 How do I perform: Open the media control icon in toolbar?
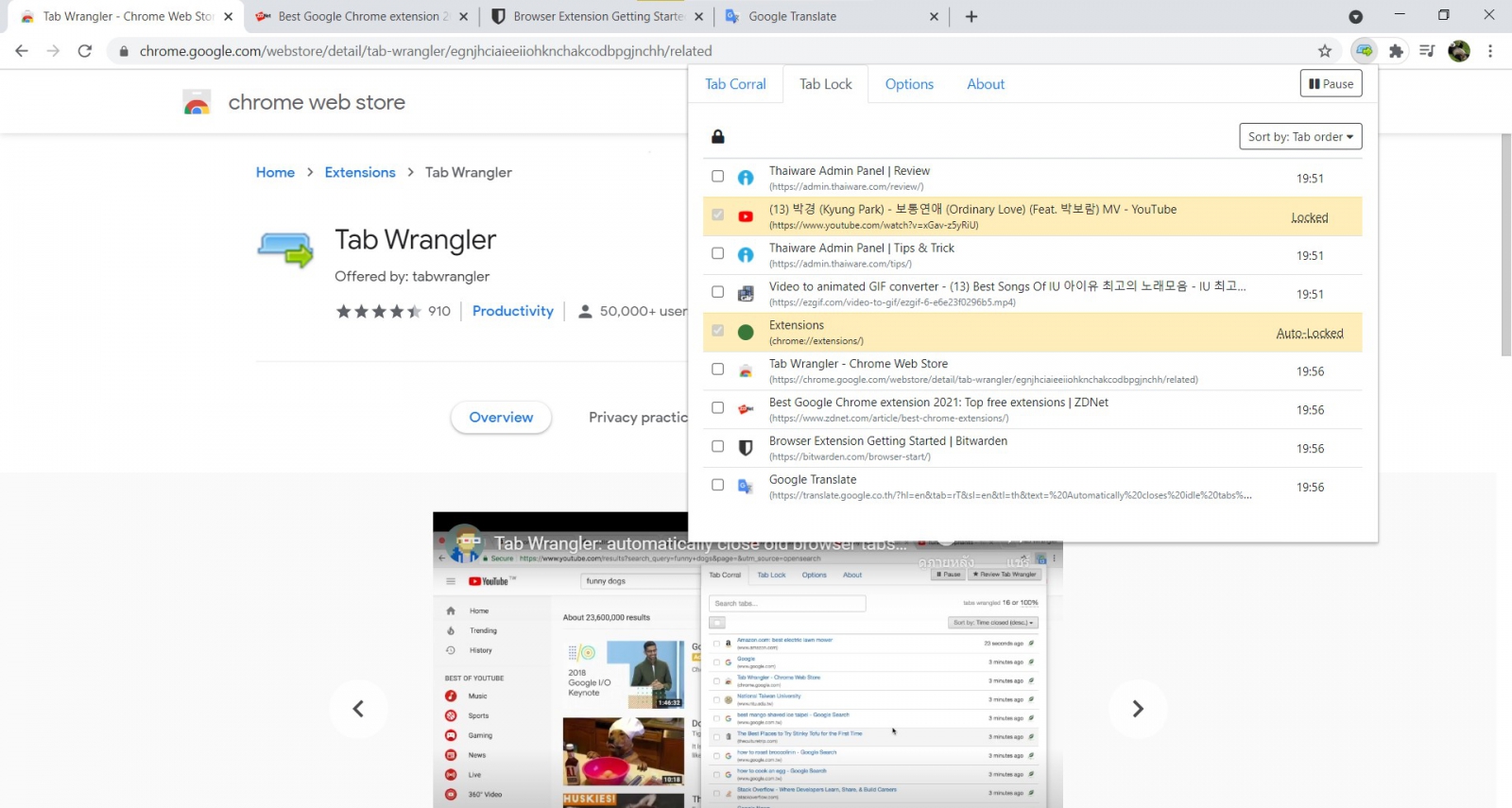(1427, 51)
